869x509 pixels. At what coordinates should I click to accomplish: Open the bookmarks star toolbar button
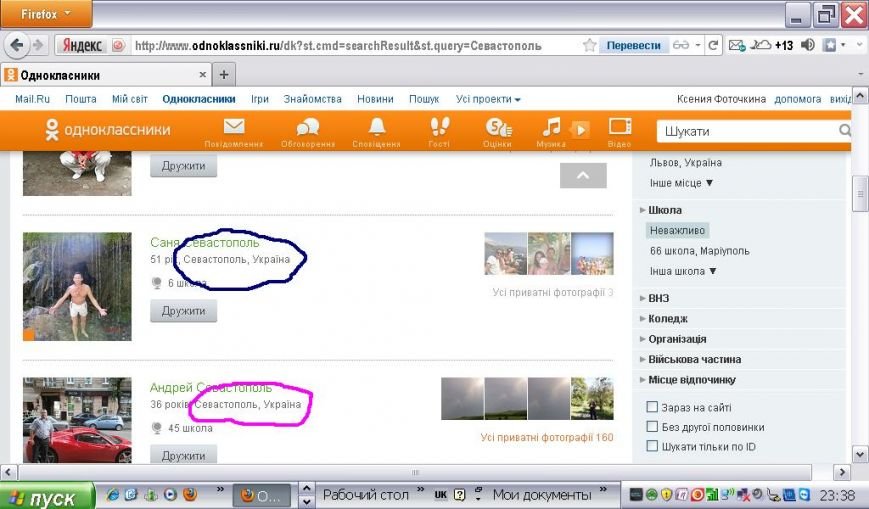[829, 45]
